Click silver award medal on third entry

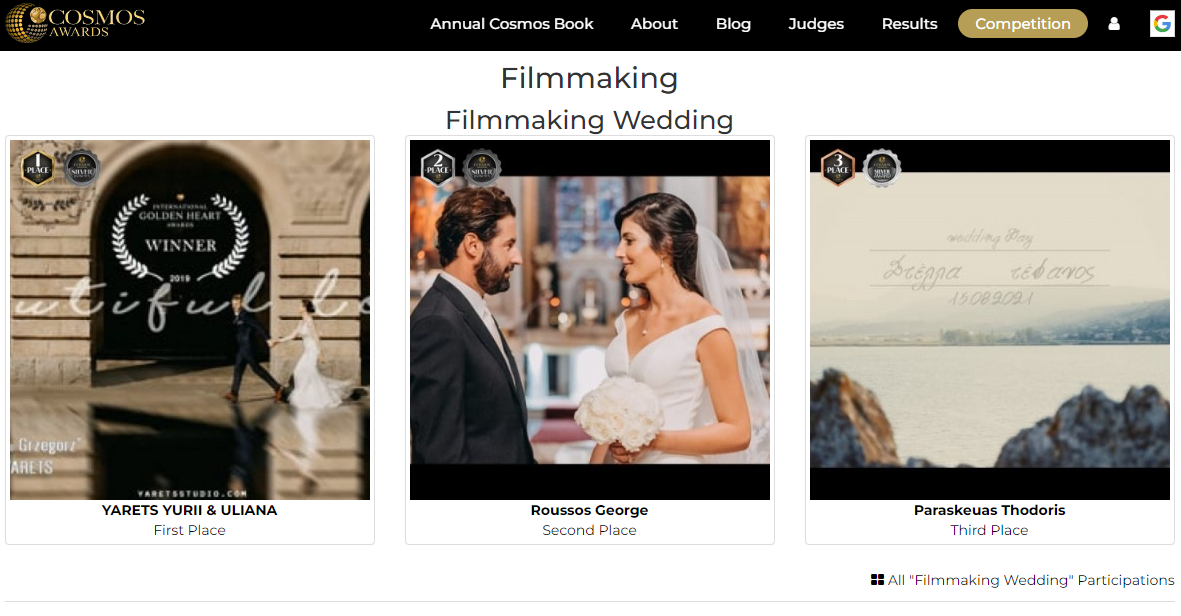tap(882, 168)
